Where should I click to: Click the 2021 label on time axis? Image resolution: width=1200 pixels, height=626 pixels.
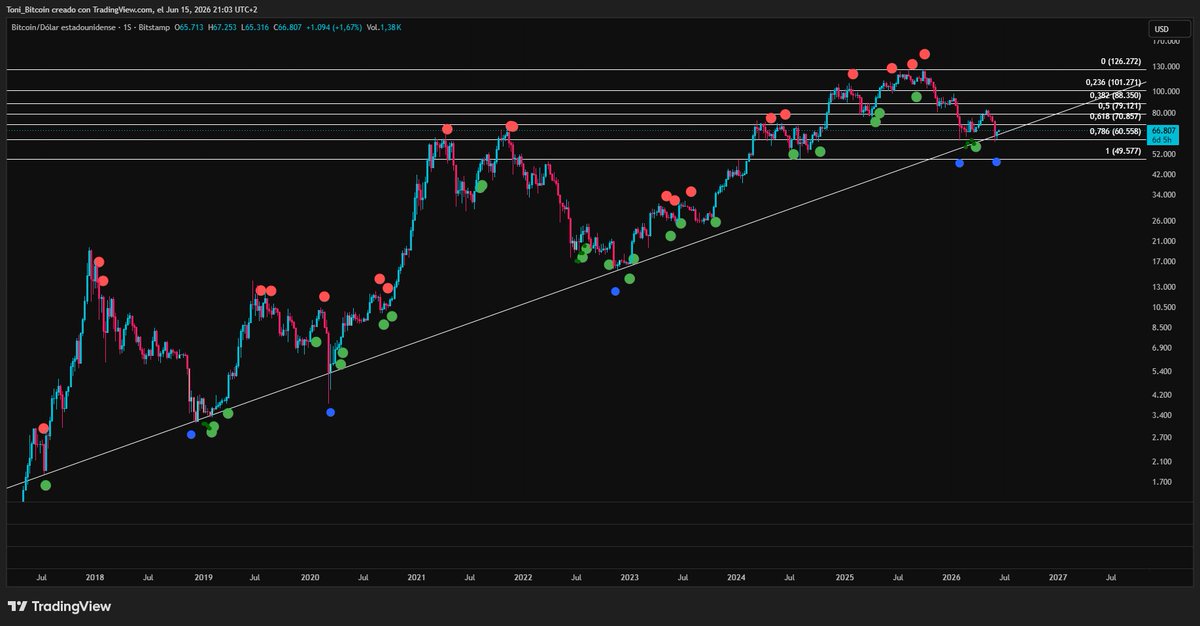tap(416, 577)
